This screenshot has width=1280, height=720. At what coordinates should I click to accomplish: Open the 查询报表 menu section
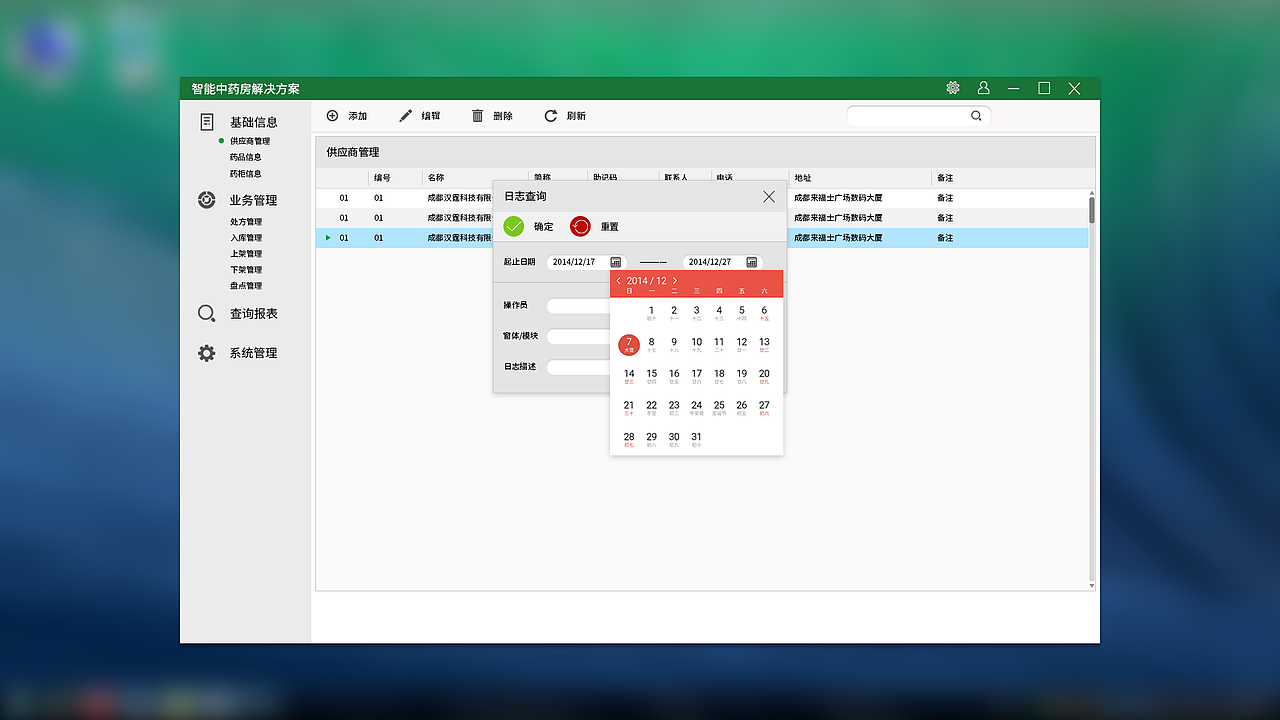coord(254,314)
